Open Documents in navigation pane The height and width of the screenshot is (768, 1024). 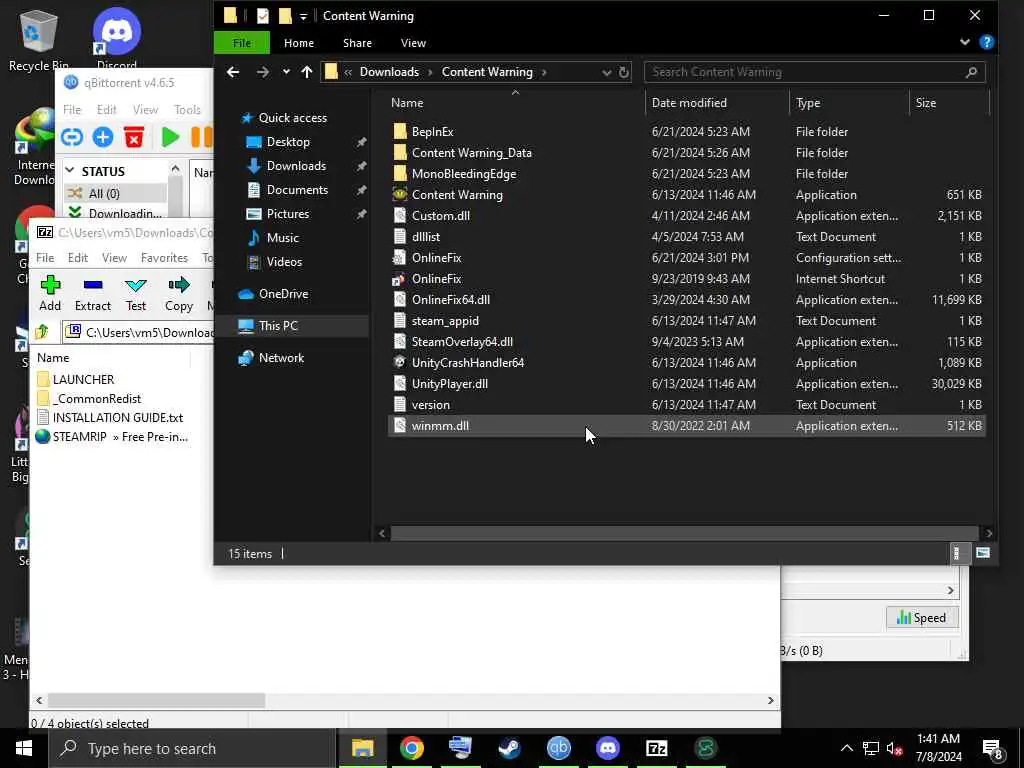pyautogui.click(x=296, y=190)
